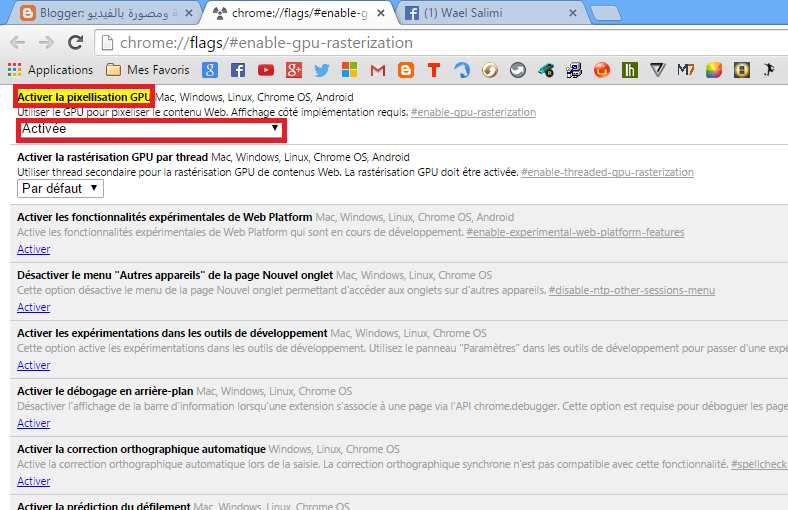Open the red round face bookmark
Viewport: 788px width, 510px height.
coord(602,70)
